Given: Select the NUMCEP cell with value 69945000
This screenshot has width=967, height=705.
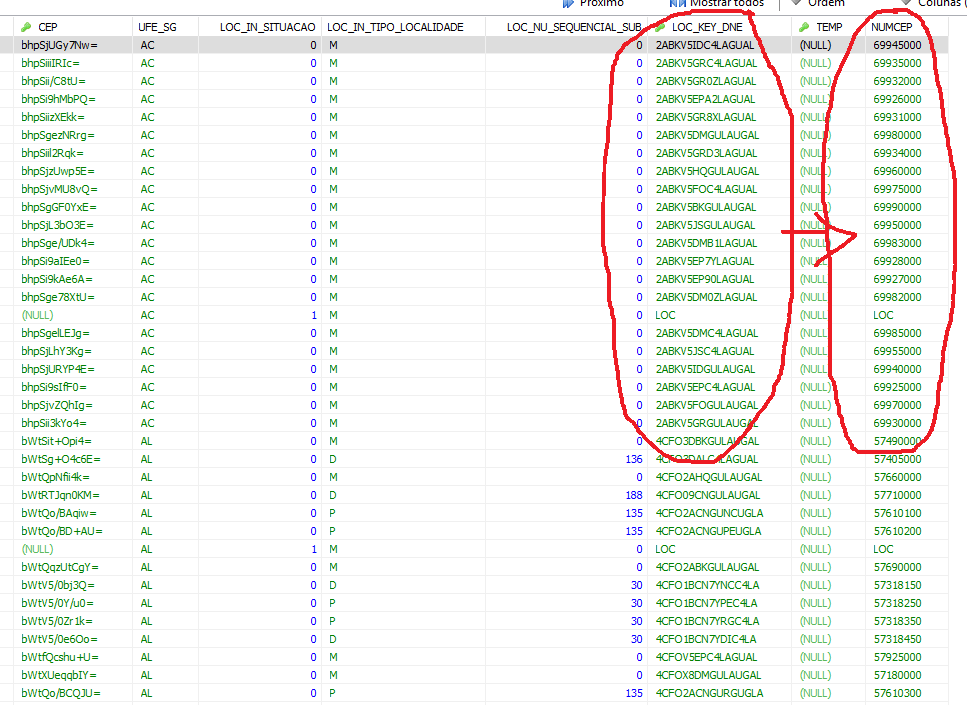Looking at the screenshot, I should pyautogui.click(x=897, y=45).
